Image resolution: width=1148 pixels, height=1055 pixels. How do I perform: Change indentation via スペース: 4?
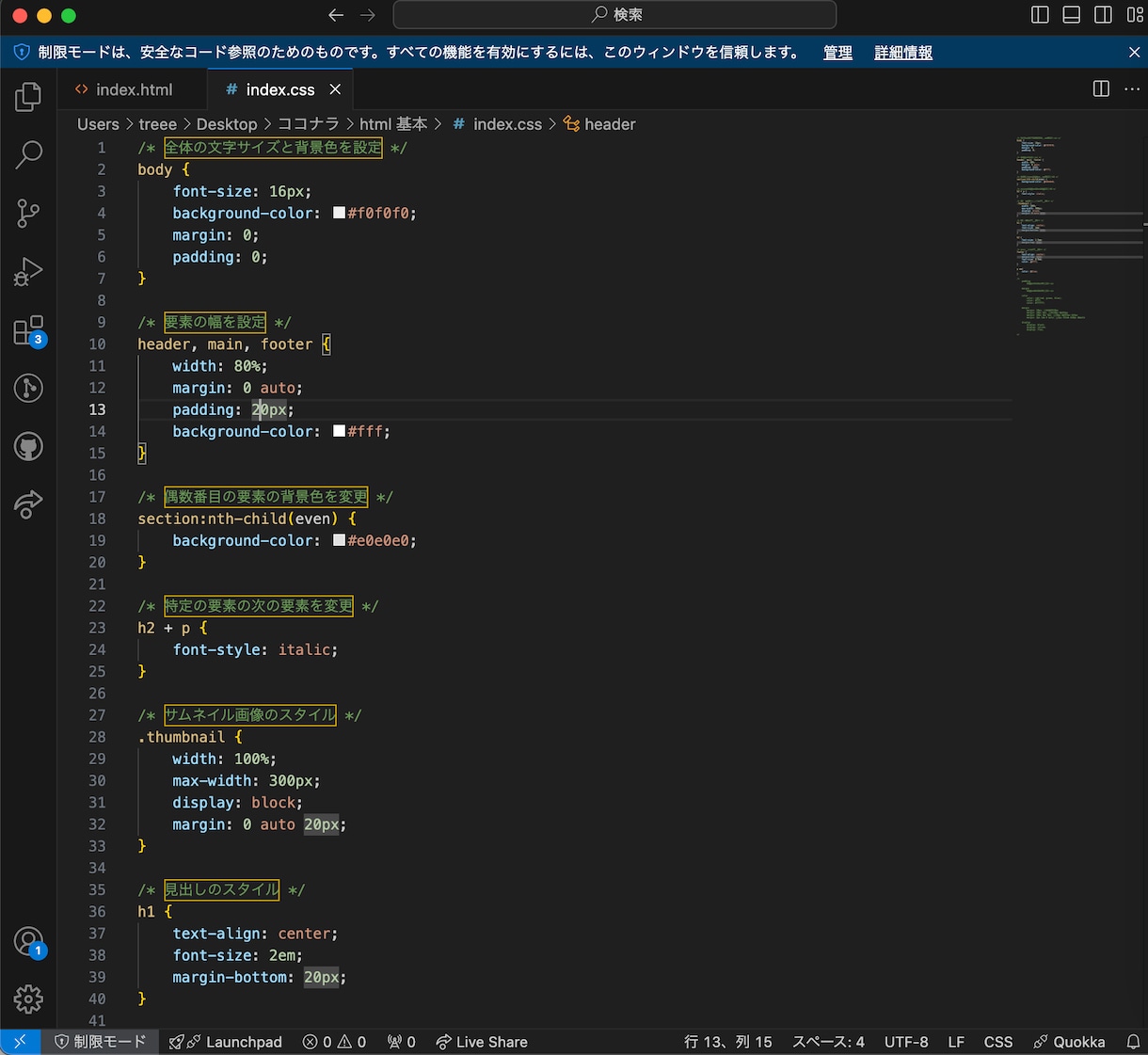(x=828, y=1042)
